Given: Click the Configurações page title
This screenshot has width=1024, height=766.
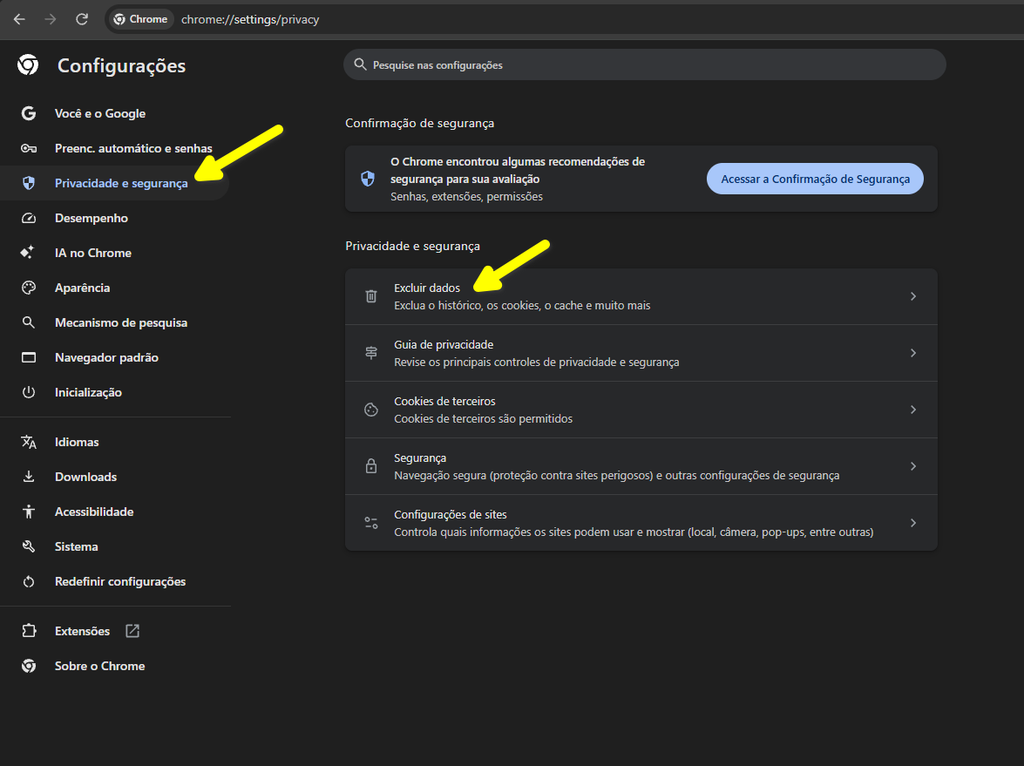Looking at the screenshot, I should (121, 66).
